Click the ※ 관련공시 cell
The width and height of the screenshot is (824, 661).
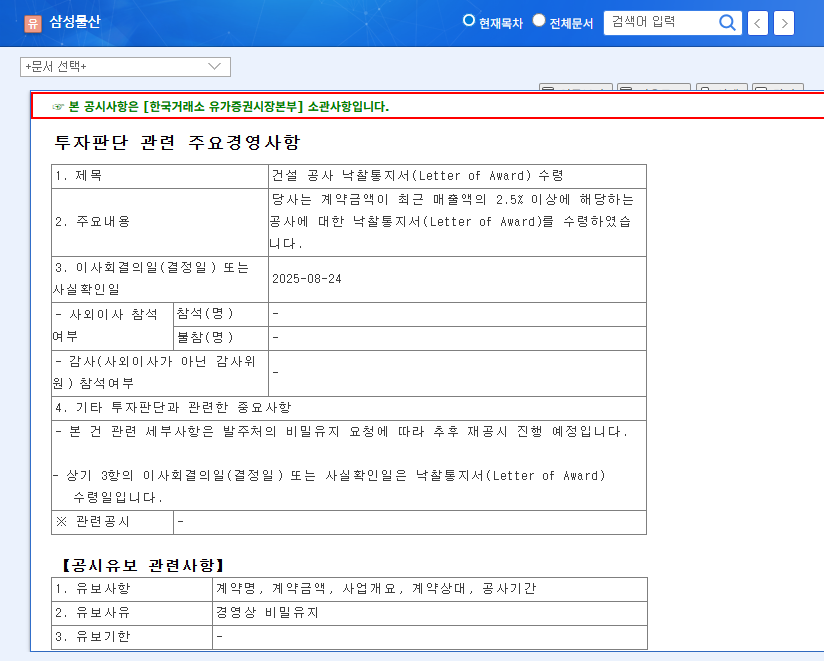(x=112, y=522)
